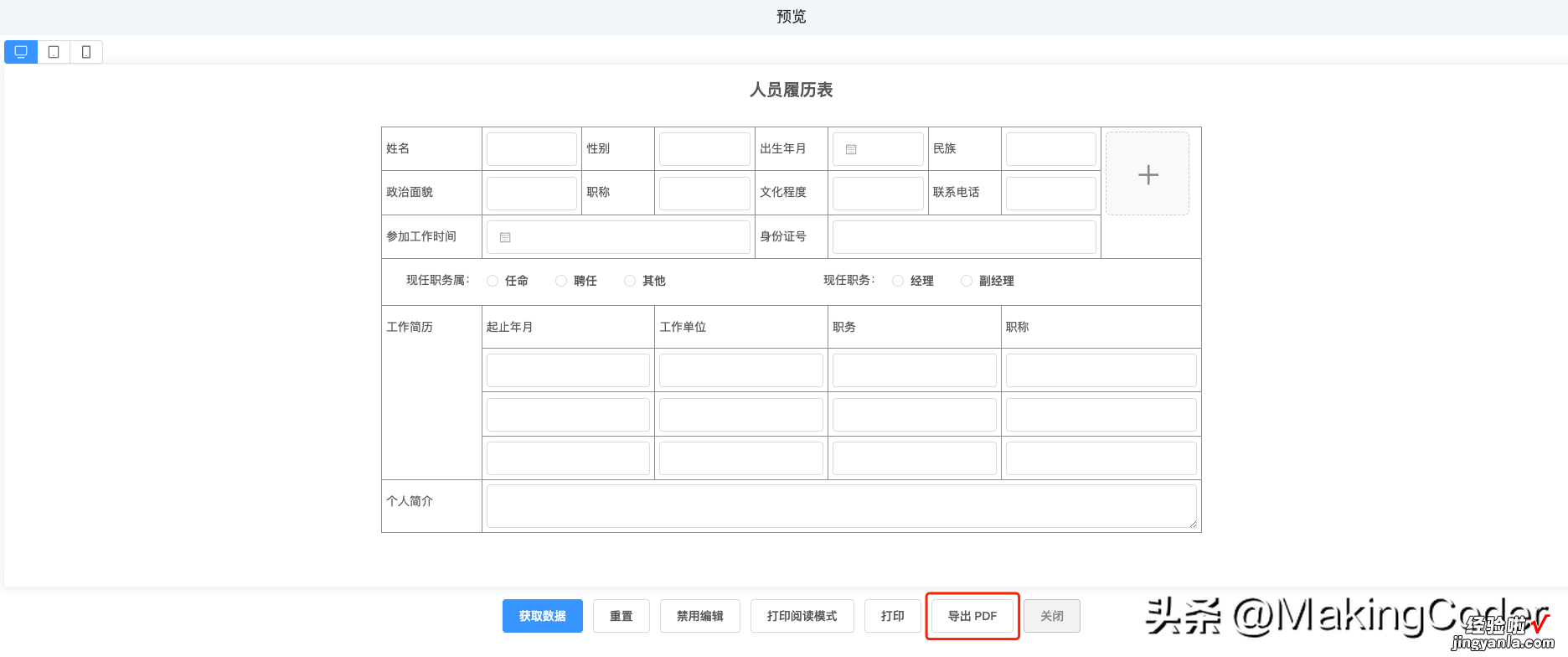
Task: Click third row 职务 input
Action: click(915, 458)
